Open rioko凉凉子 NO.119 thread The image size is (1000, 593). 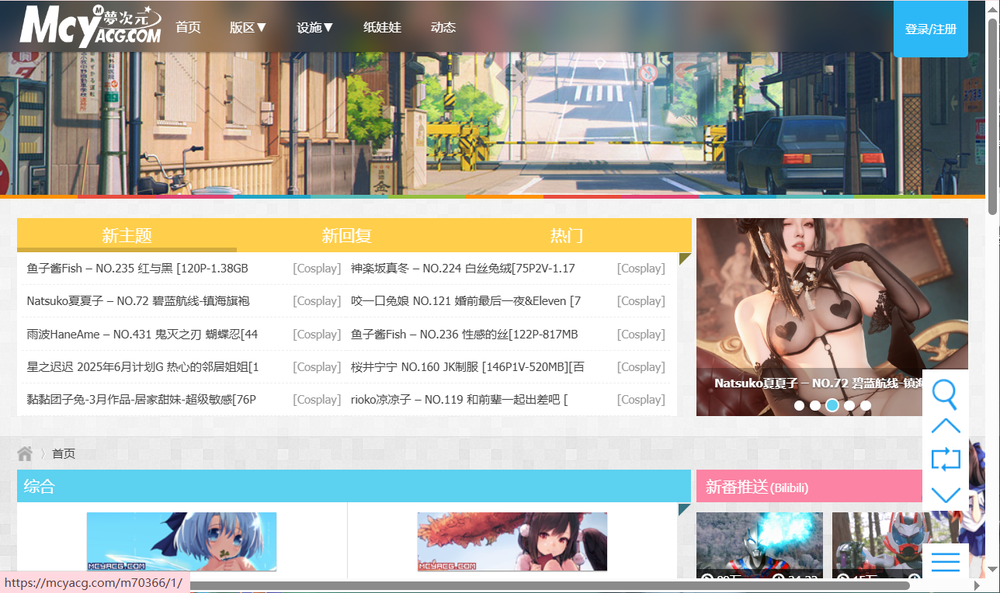pos(459,400)
